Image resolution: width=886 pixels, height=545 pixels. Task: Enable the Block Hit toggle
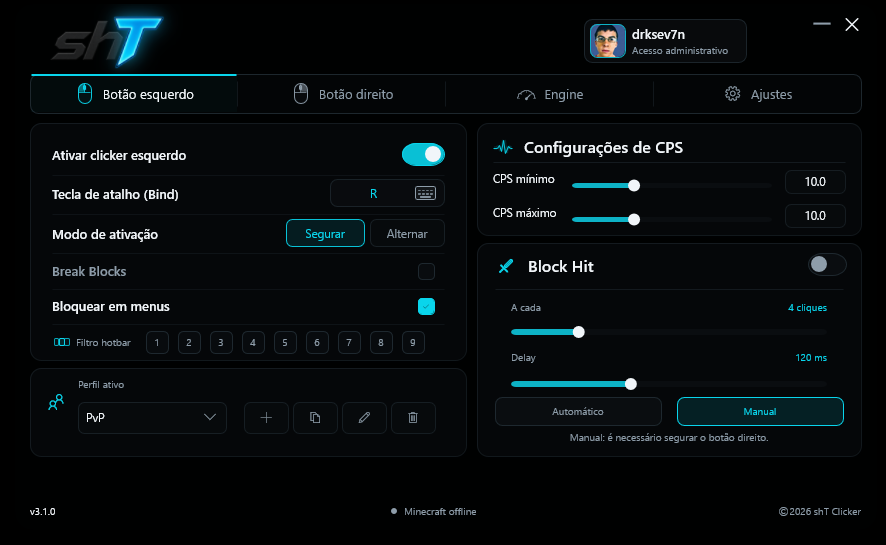point(827,264)
